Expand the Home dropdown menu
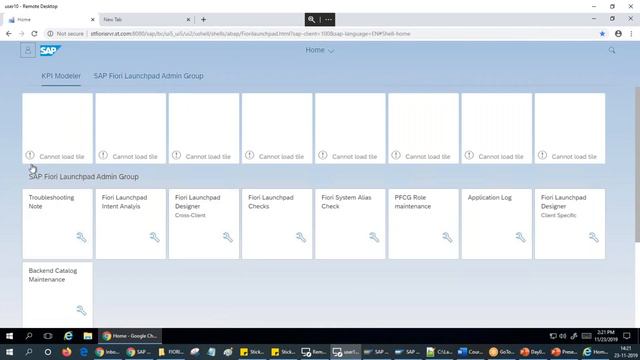 coord(320,50)
